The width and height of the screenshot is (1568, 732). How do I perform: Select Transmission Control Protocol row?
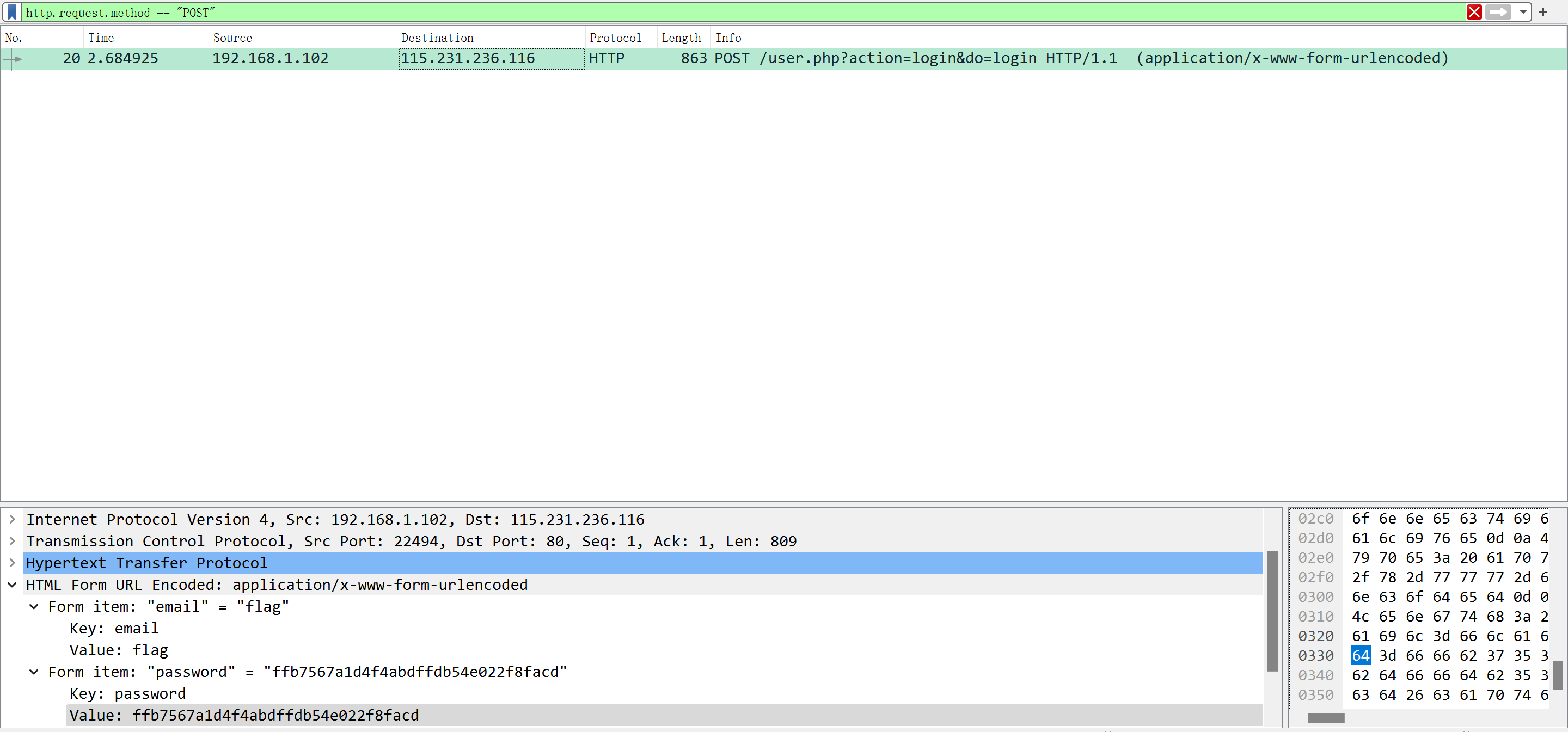coord(643,541)
